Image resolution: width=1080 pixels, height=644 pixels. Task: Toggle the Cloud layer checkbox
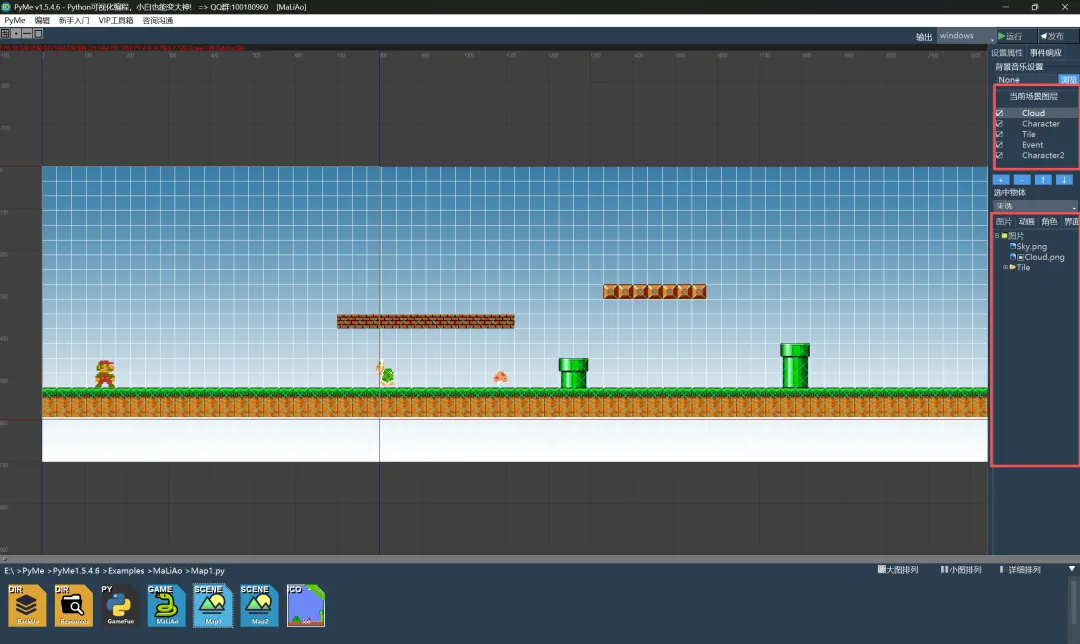tap(999, 113)
